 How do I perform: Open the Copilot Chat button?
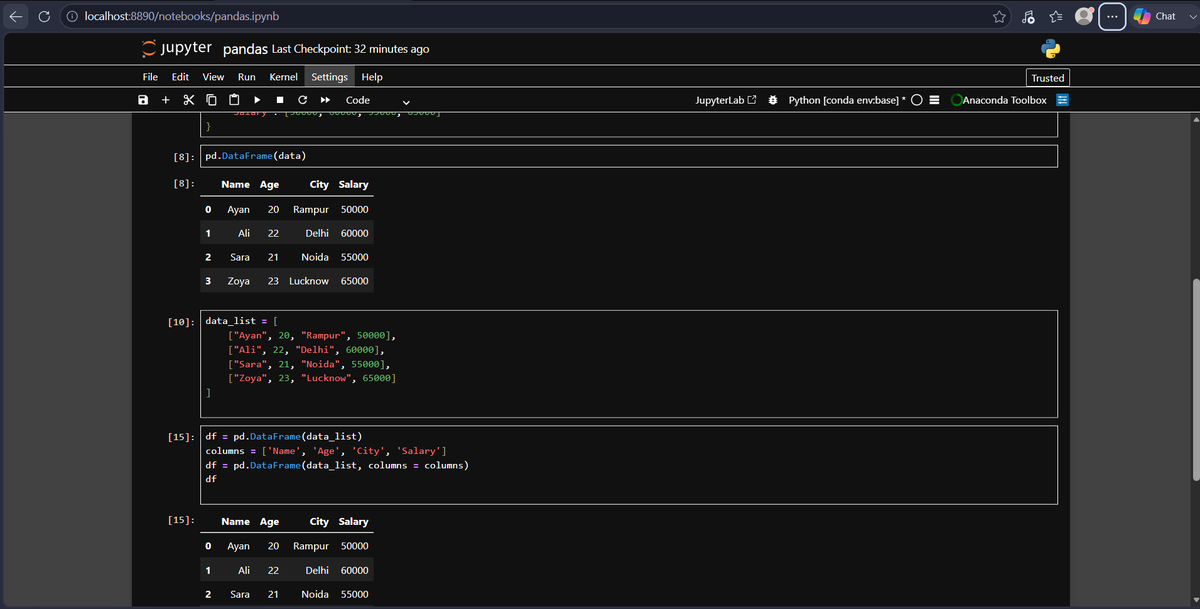pos(1156,16)
